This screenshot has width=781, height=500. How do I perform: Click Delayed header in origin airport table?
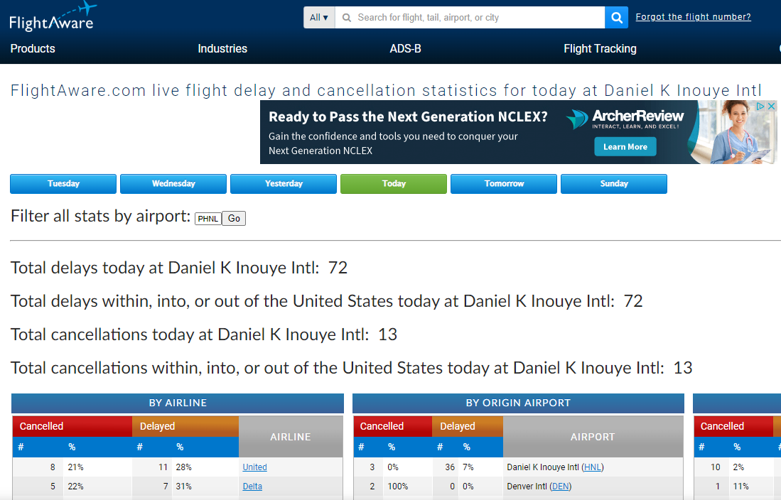(x=468, y=426)
